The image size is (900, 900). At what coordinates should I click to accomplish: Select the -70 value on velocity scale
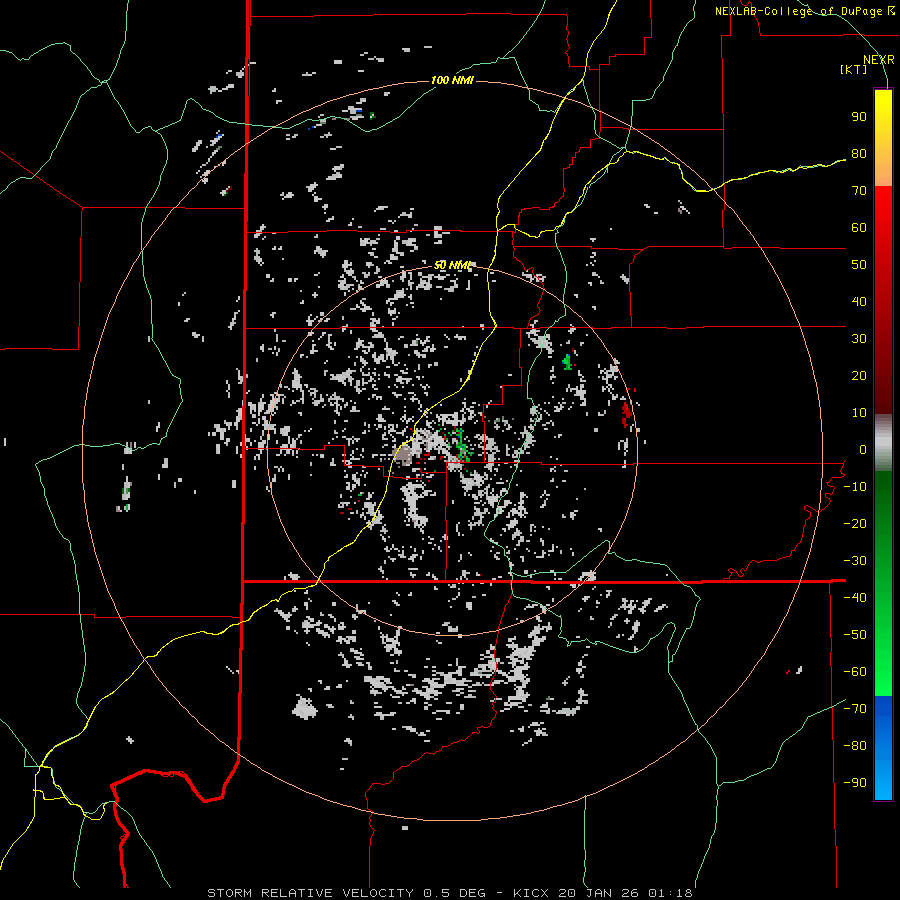(x=855, y=709)
